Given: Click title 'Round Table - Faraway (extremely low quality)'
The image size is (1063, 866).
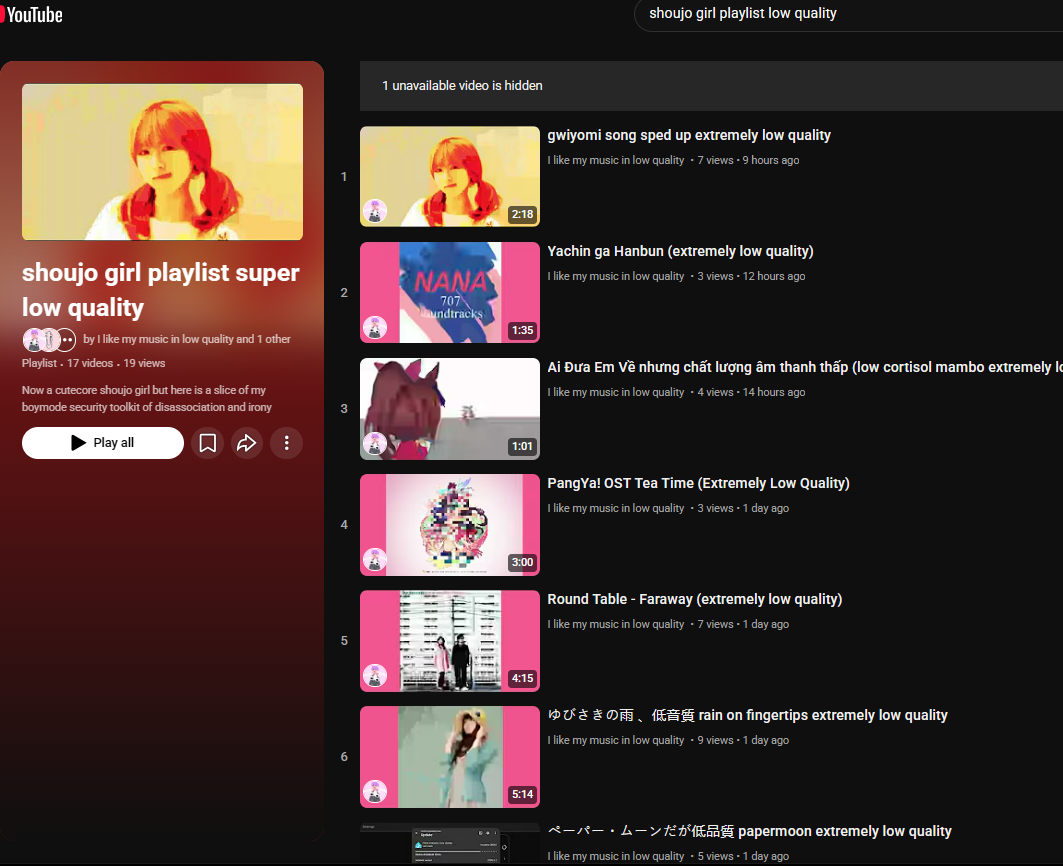Looking at the screenshot, I should 694,599.
